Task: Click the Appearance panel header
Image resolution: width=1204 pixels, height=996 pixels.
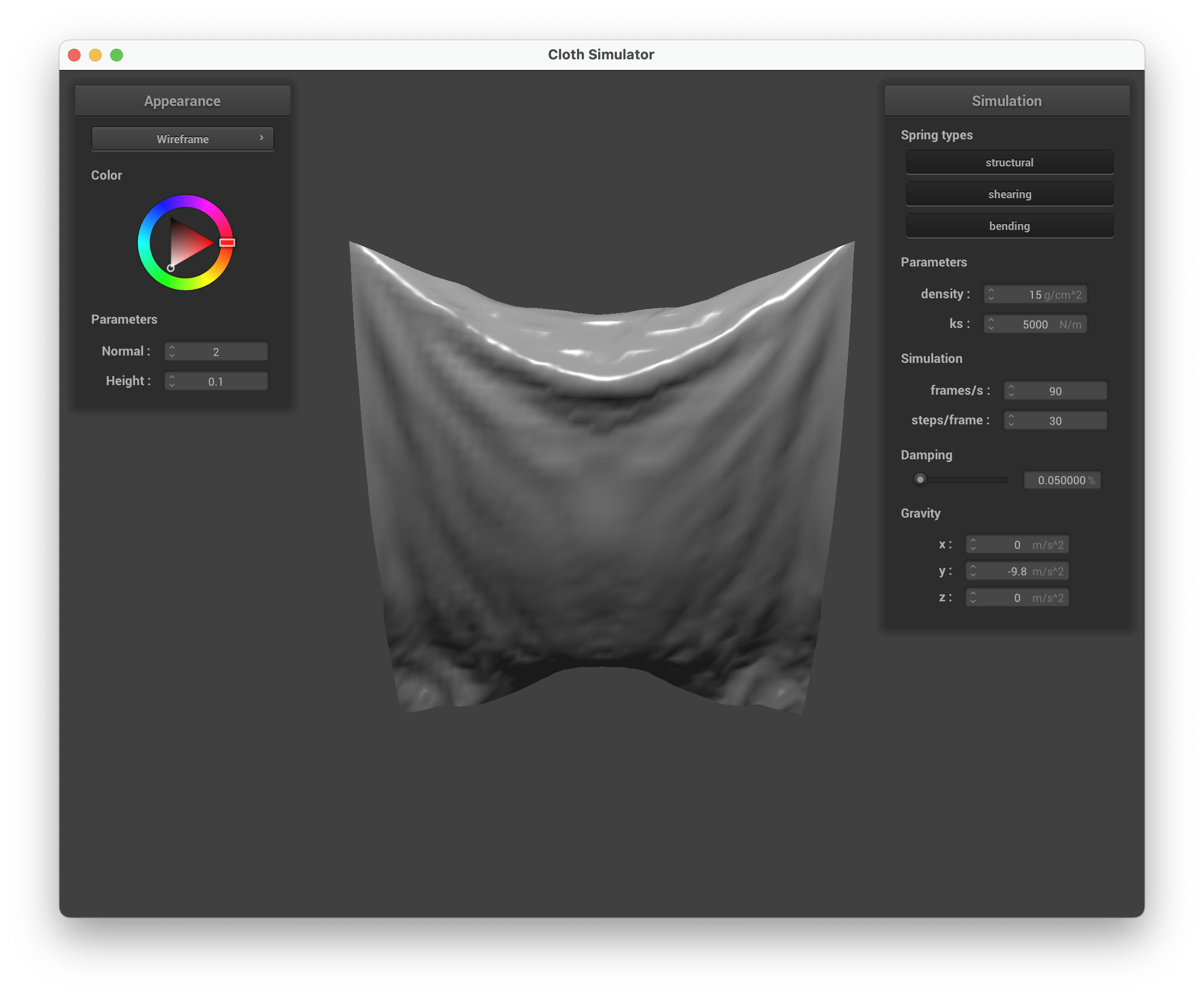Action: click(182, 101)
